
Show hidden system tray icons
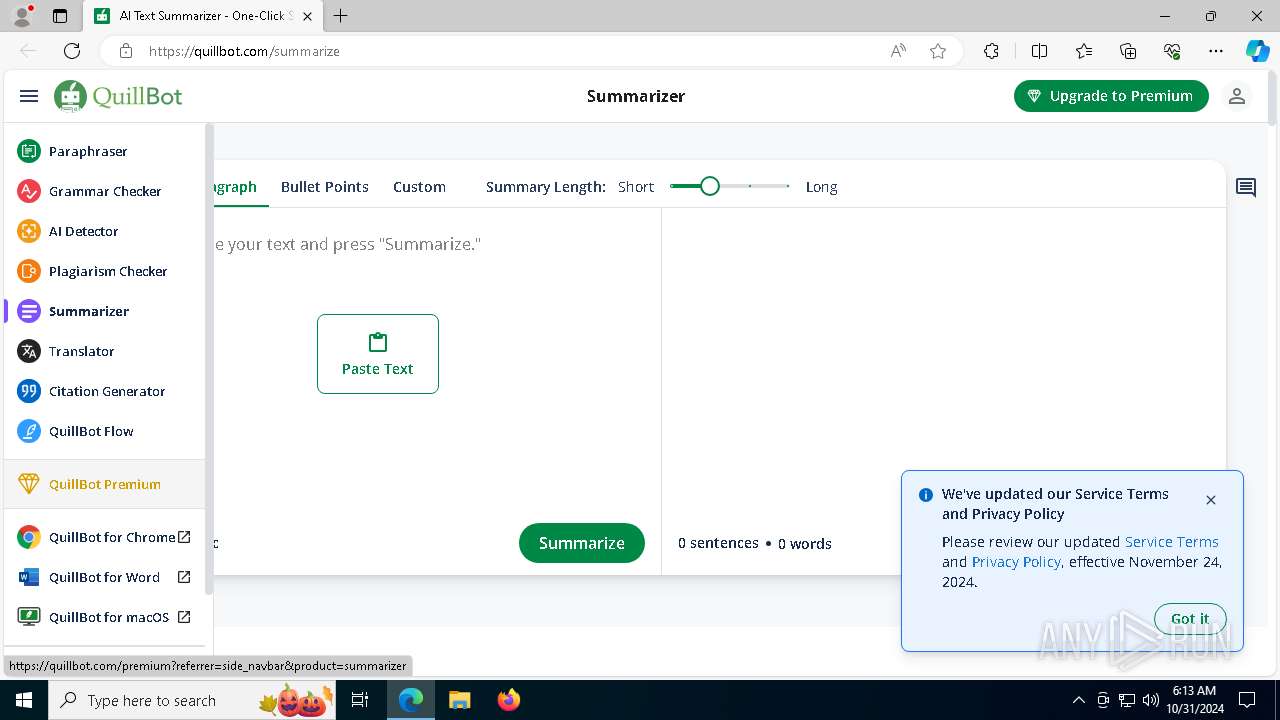point(1078,700)
